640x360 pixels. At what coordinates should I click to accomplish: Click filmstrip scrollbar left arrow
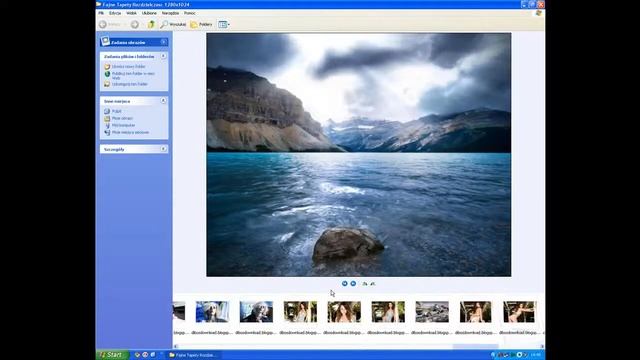pyautogui.click(x=176, y=347)
